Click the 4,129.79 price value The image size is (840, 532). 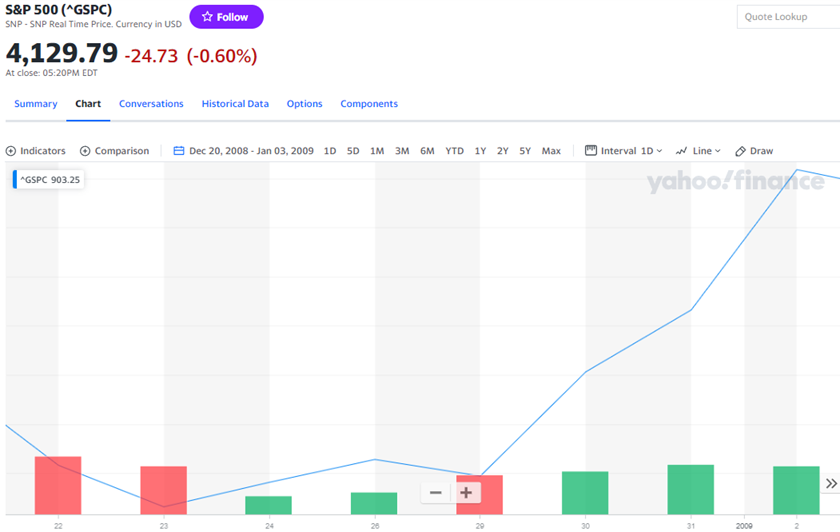(62, 53)
